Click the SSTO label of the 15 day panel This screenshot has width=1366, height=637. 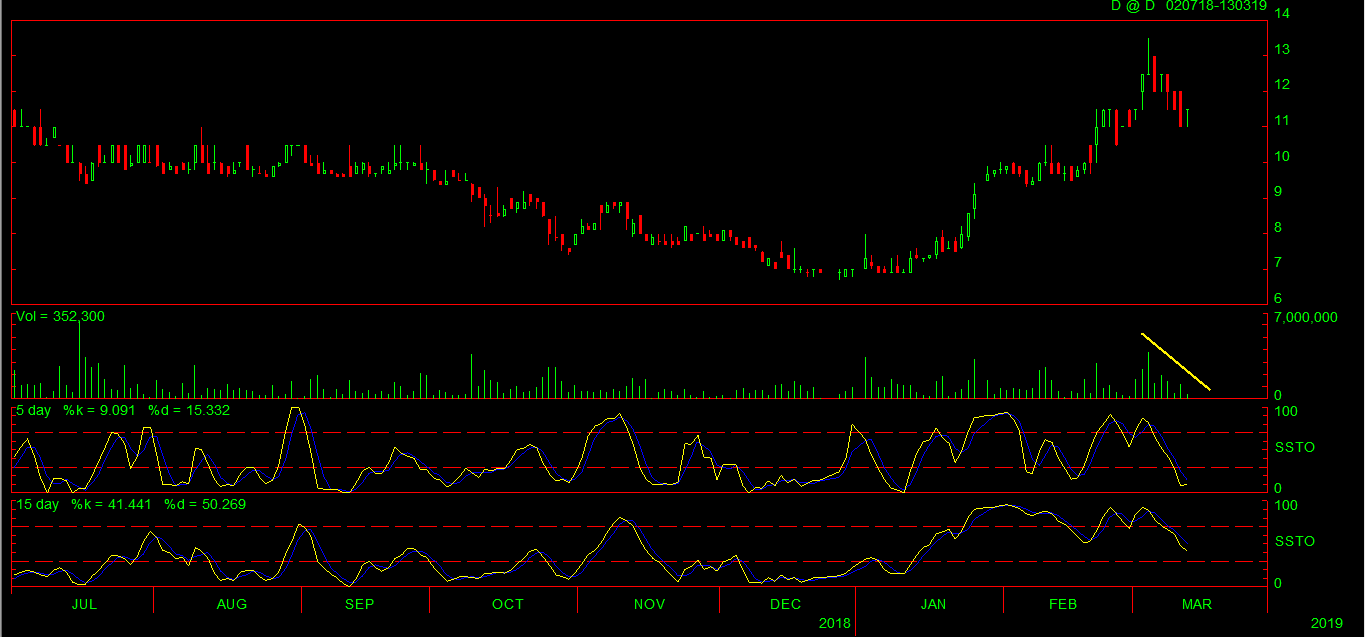tap(1295, 541)
